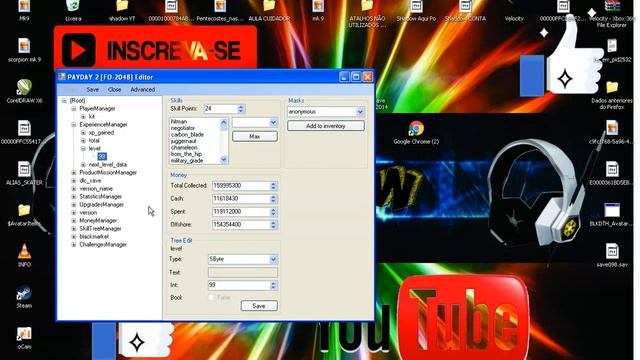This screenshot has width=640, height=360.
Task: Expand the MoneyManager node
Action: [74, 220]
